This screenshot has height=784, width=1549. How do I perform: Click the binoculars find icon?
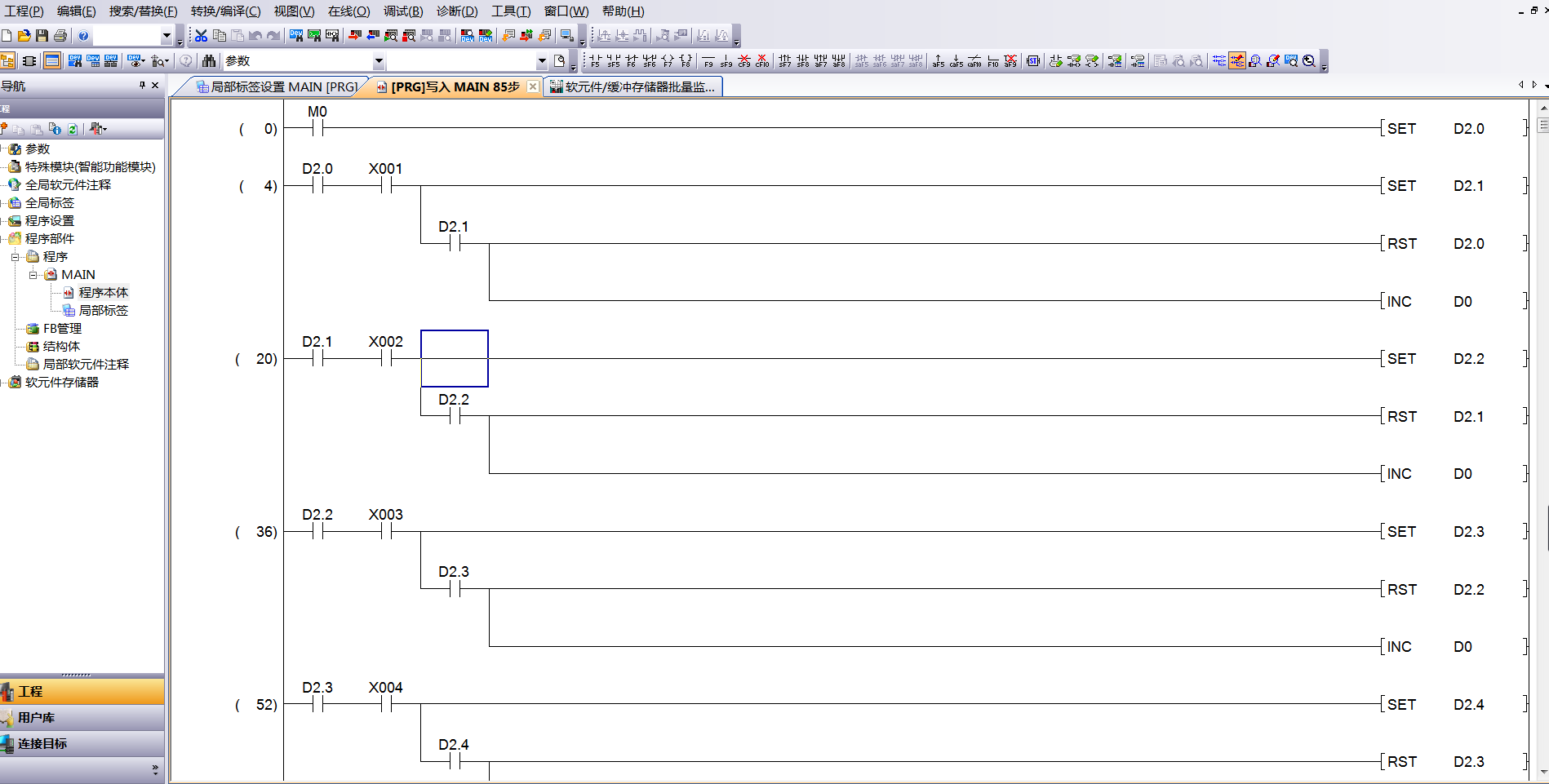point(209,61)
